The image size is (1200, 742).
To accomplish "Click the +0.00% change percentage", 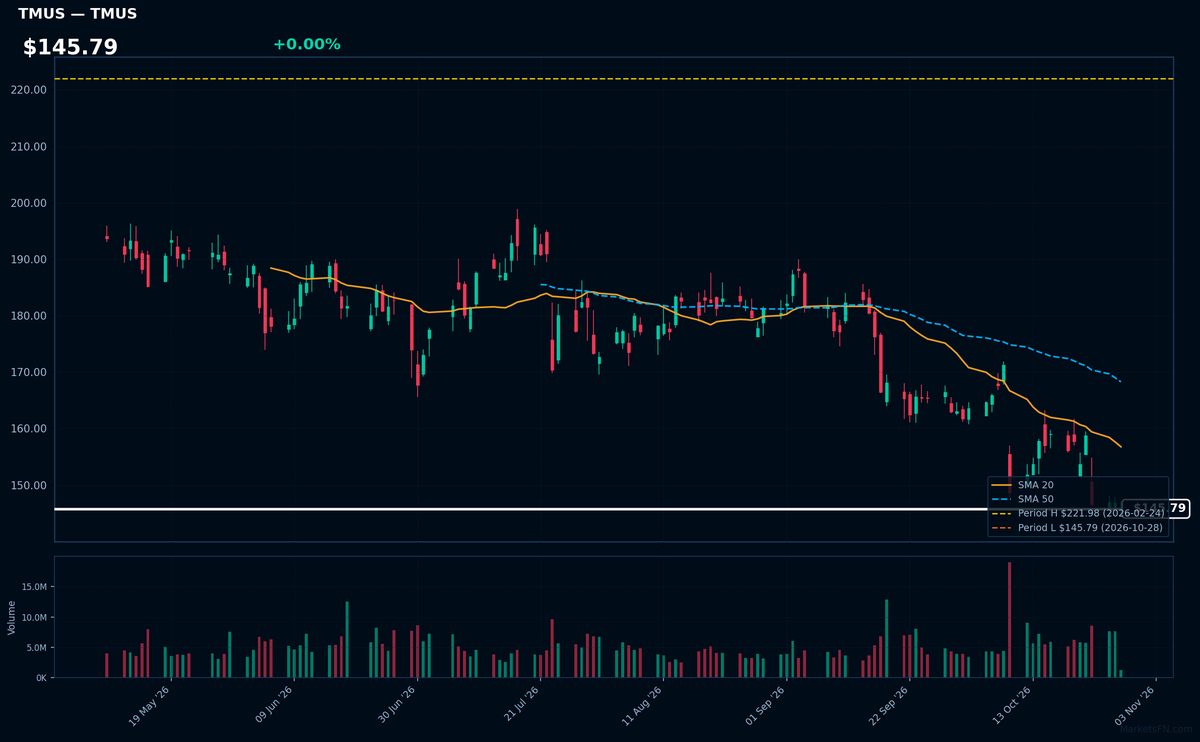I will point(306,44).
